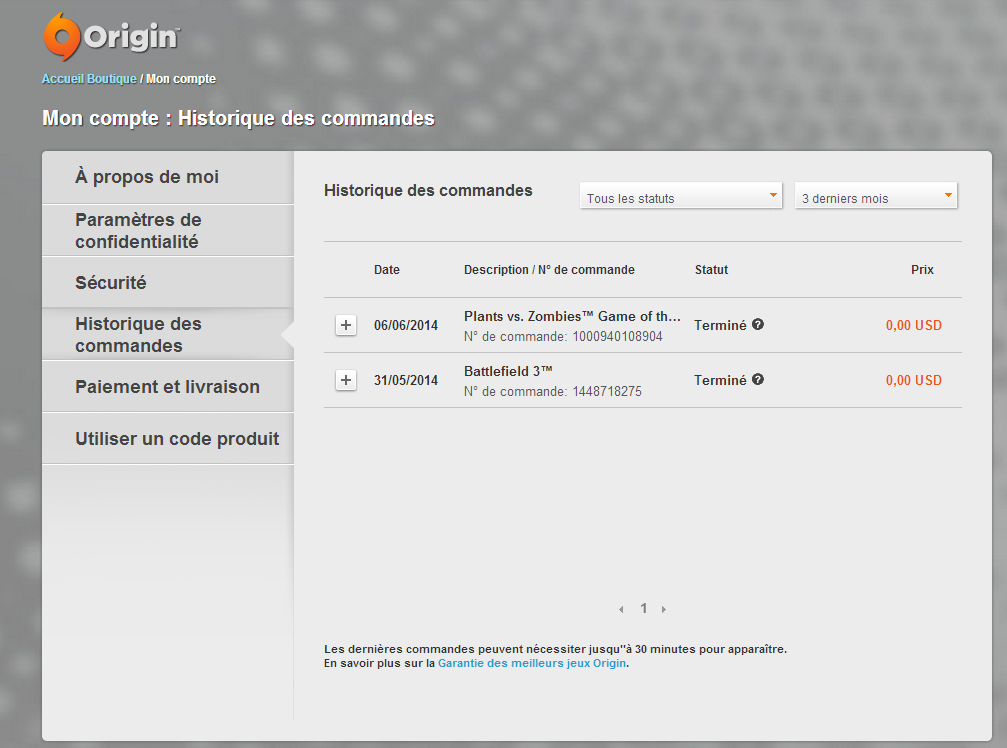Image resolution: width=1007 pixels, height=748 pixels.
Task: Click the Mon compte breadcrumb text
Action: pyautogui.click(x=181, y=79)
